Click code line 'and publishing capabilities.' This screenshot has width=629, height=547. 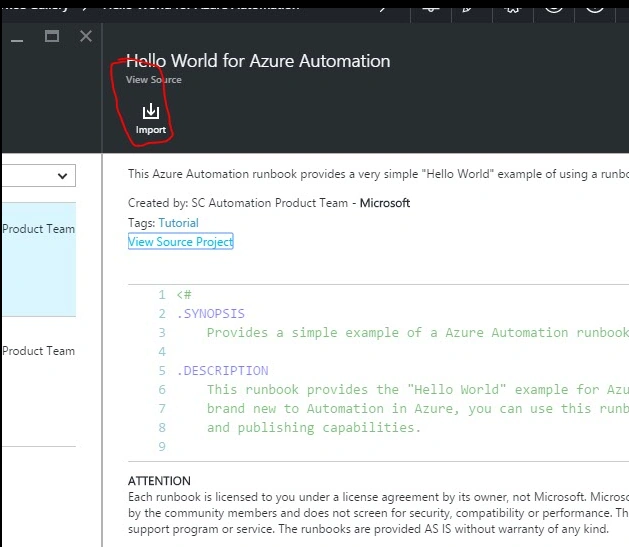314,427
